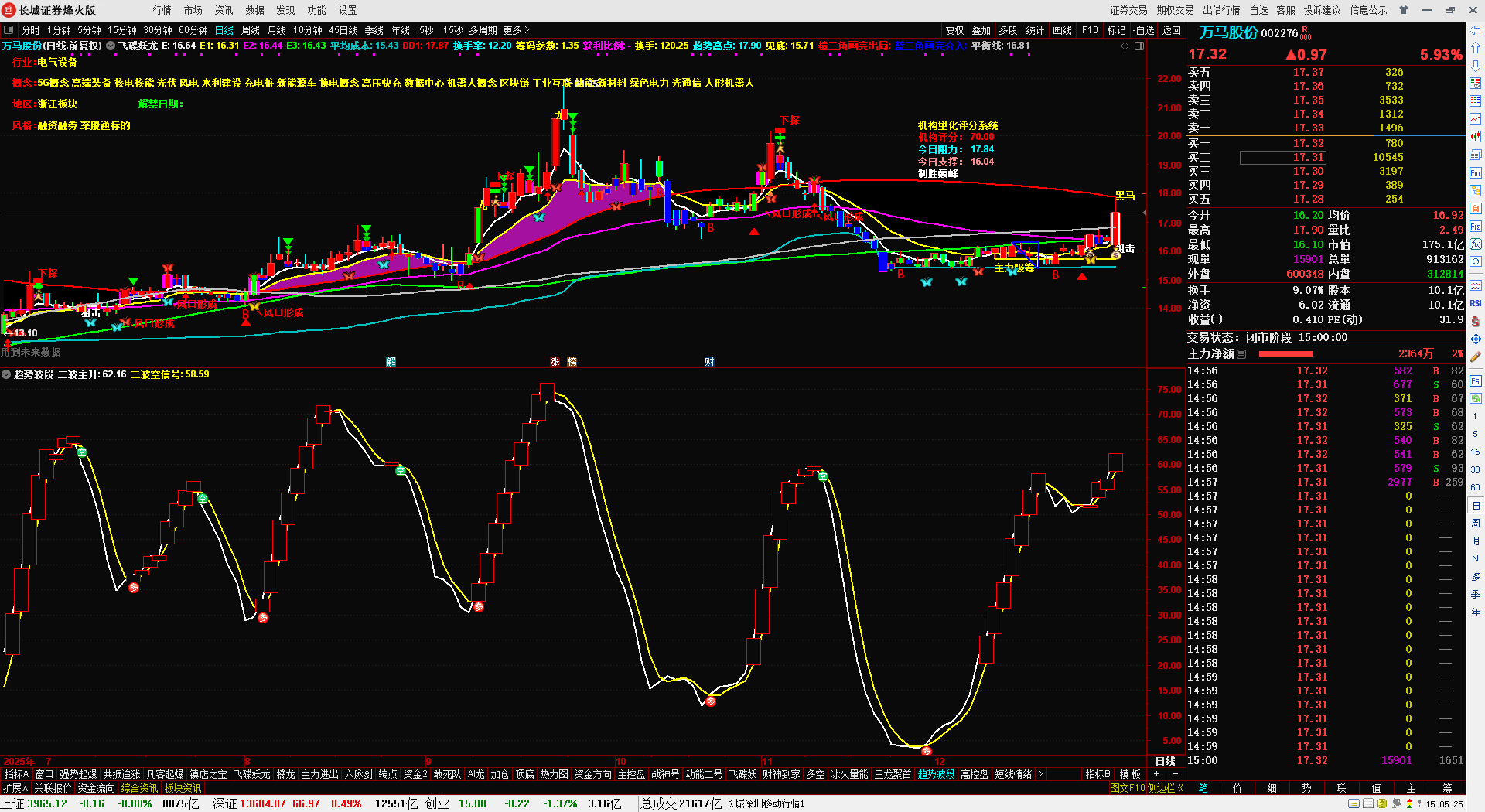Click the 证券交易 link
The height and width of the screenshot is (812, 1485).
[1129, 10]
